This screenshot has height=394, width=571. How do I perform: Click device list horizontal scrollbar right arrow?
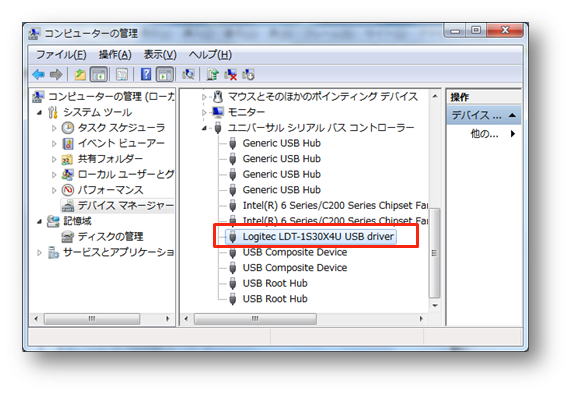point(421,319)
